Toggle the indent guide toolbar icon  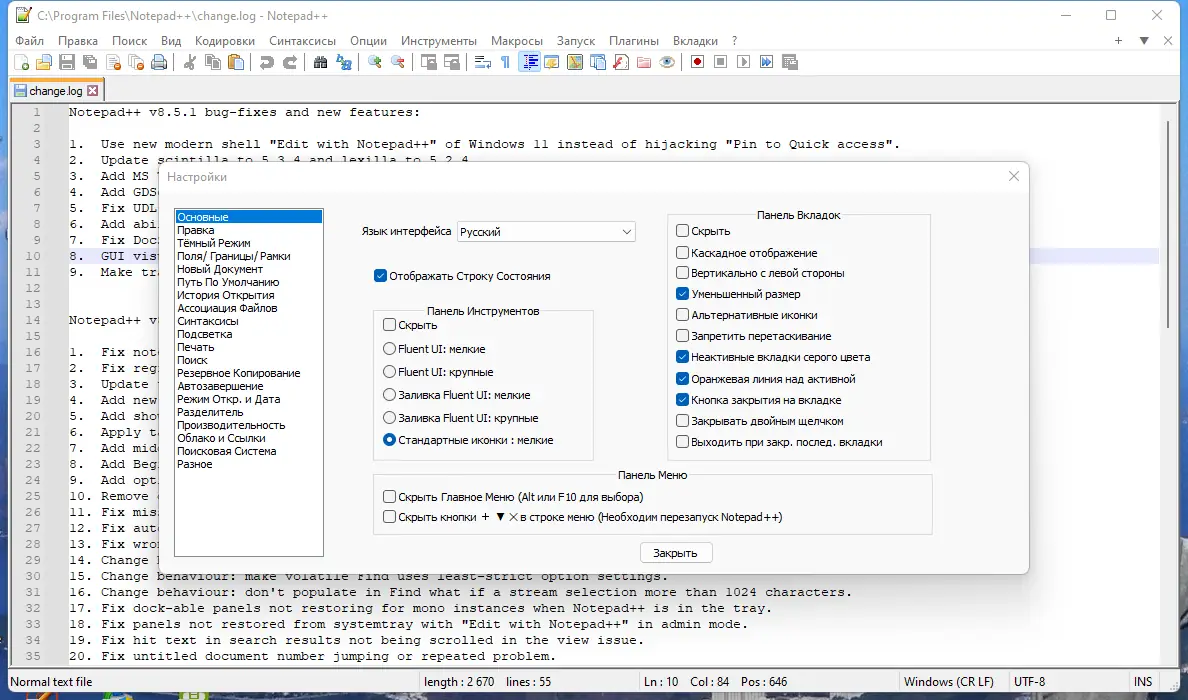tap(530, 62)
